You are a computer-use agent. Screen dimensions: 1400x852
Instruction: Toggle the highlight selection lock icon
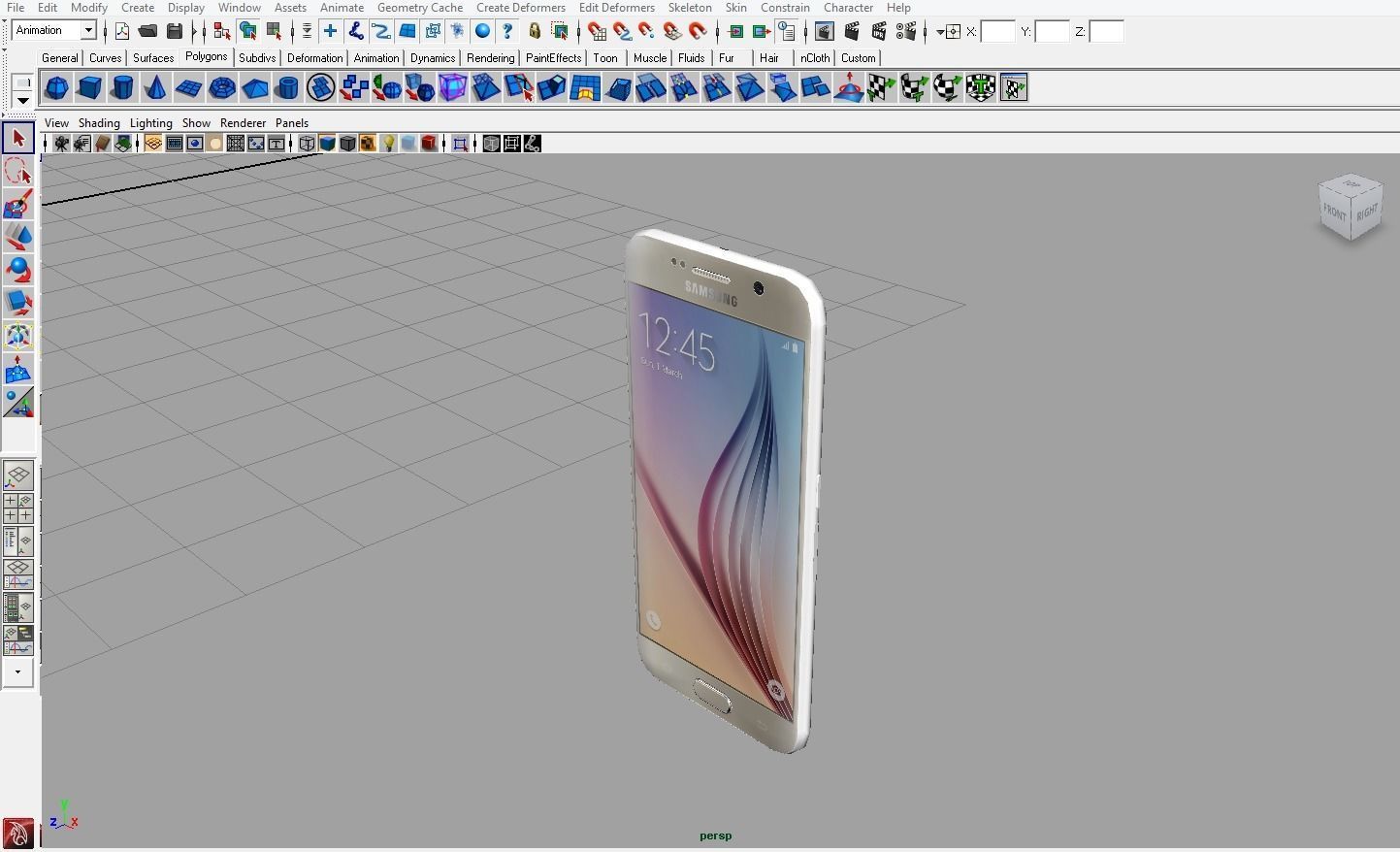[534, 31]
